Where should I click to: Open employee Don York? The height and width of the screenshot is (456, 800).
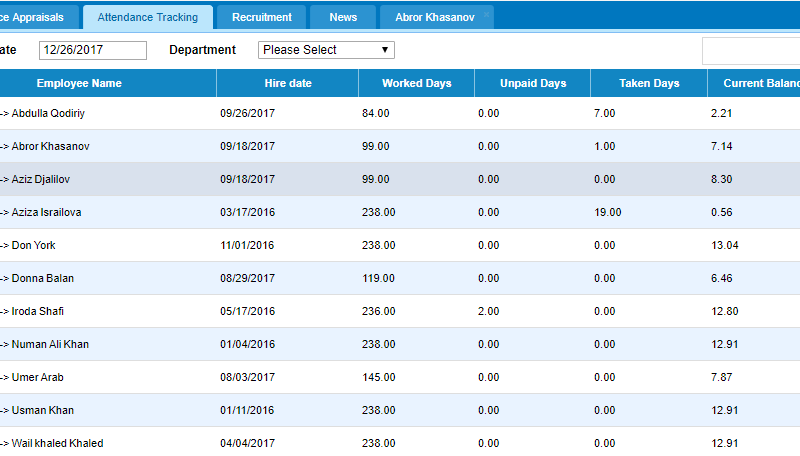click(x=33, y=245)
